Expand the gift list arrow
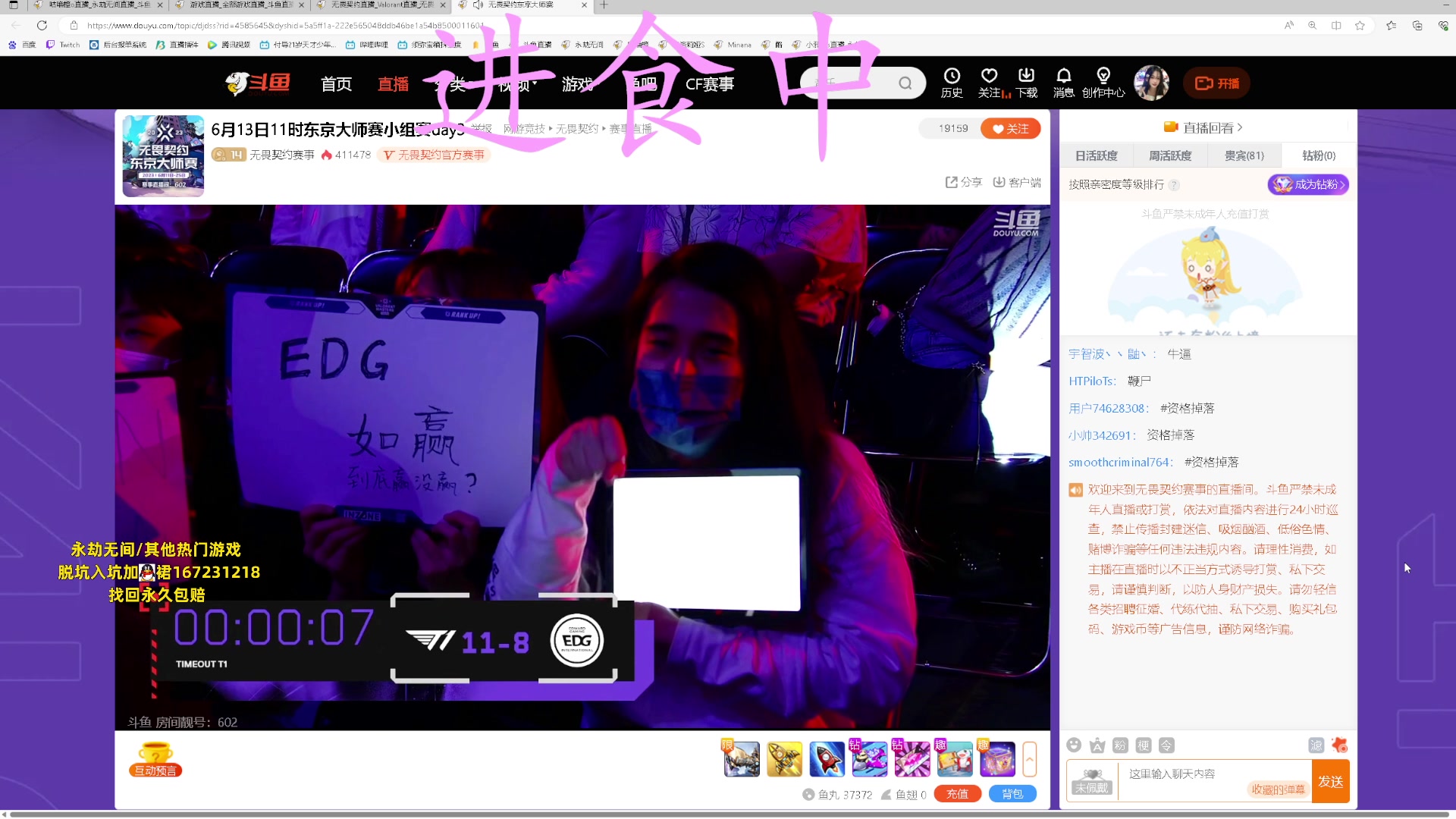 (x=1030, y=759)
